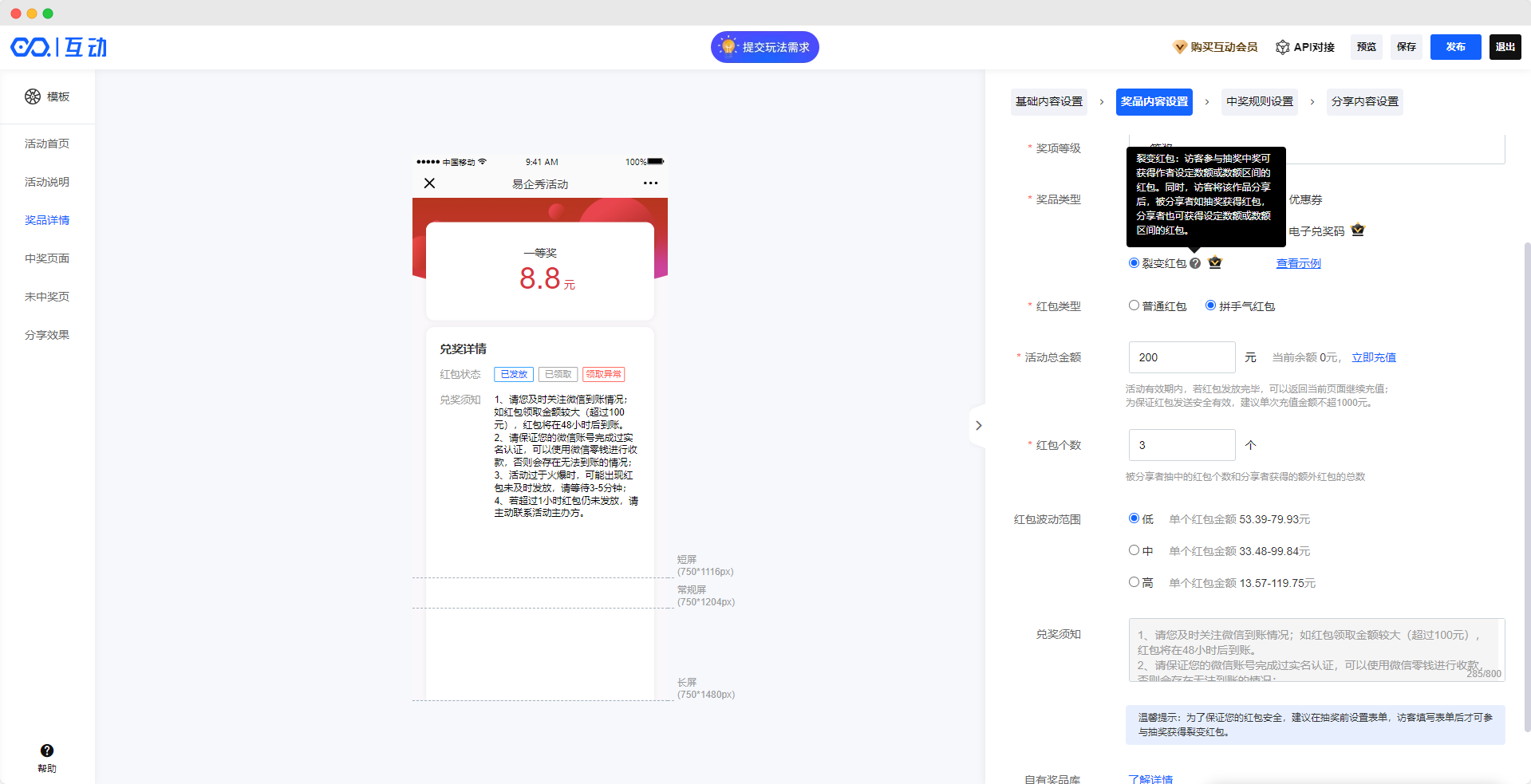
Task: Choose 高 fluctuation range radio
Action: click(x=1134, y=582)
